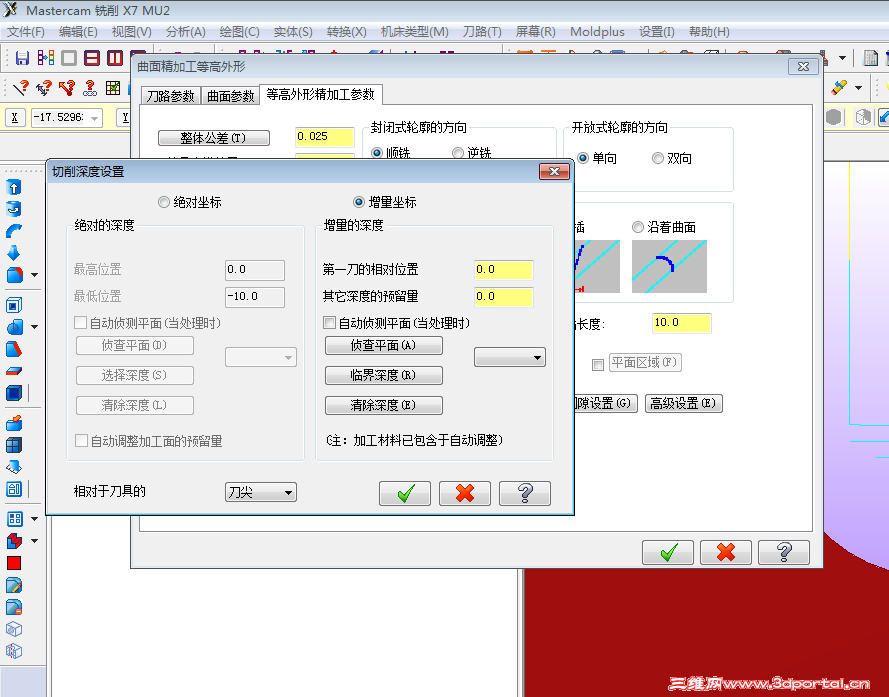The width and height of the screenshot is (889, 697).
Task: Select the 绝对坐标 radio button
Action: [x=164, y=202]
